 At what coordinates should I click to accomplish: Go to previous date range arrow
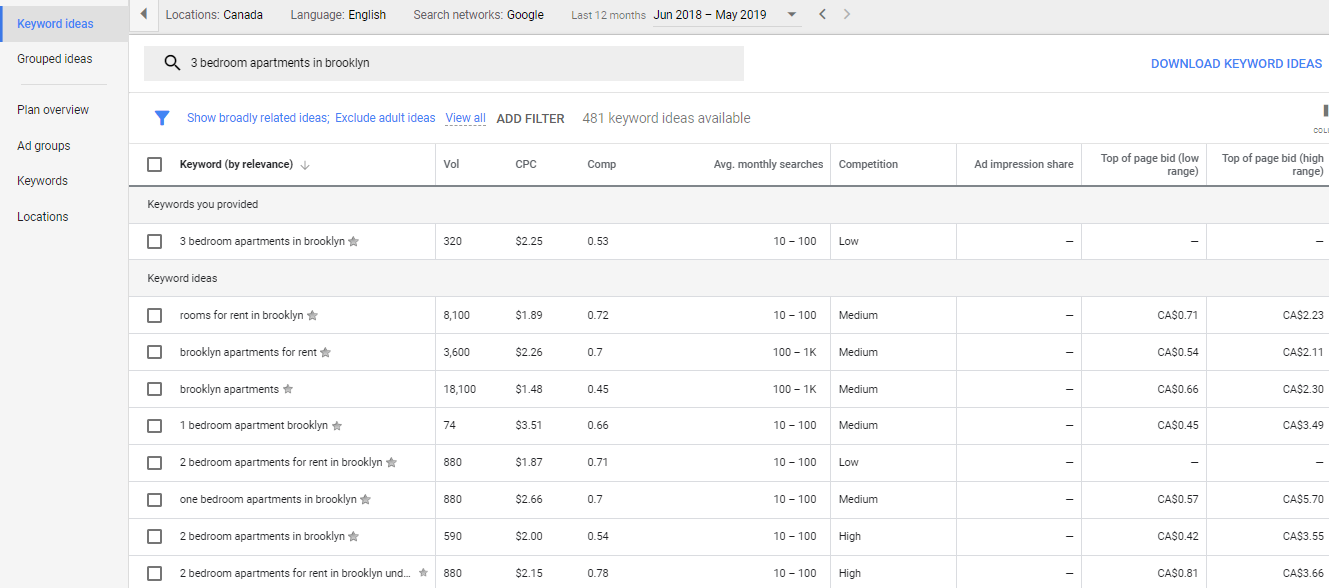822,14
